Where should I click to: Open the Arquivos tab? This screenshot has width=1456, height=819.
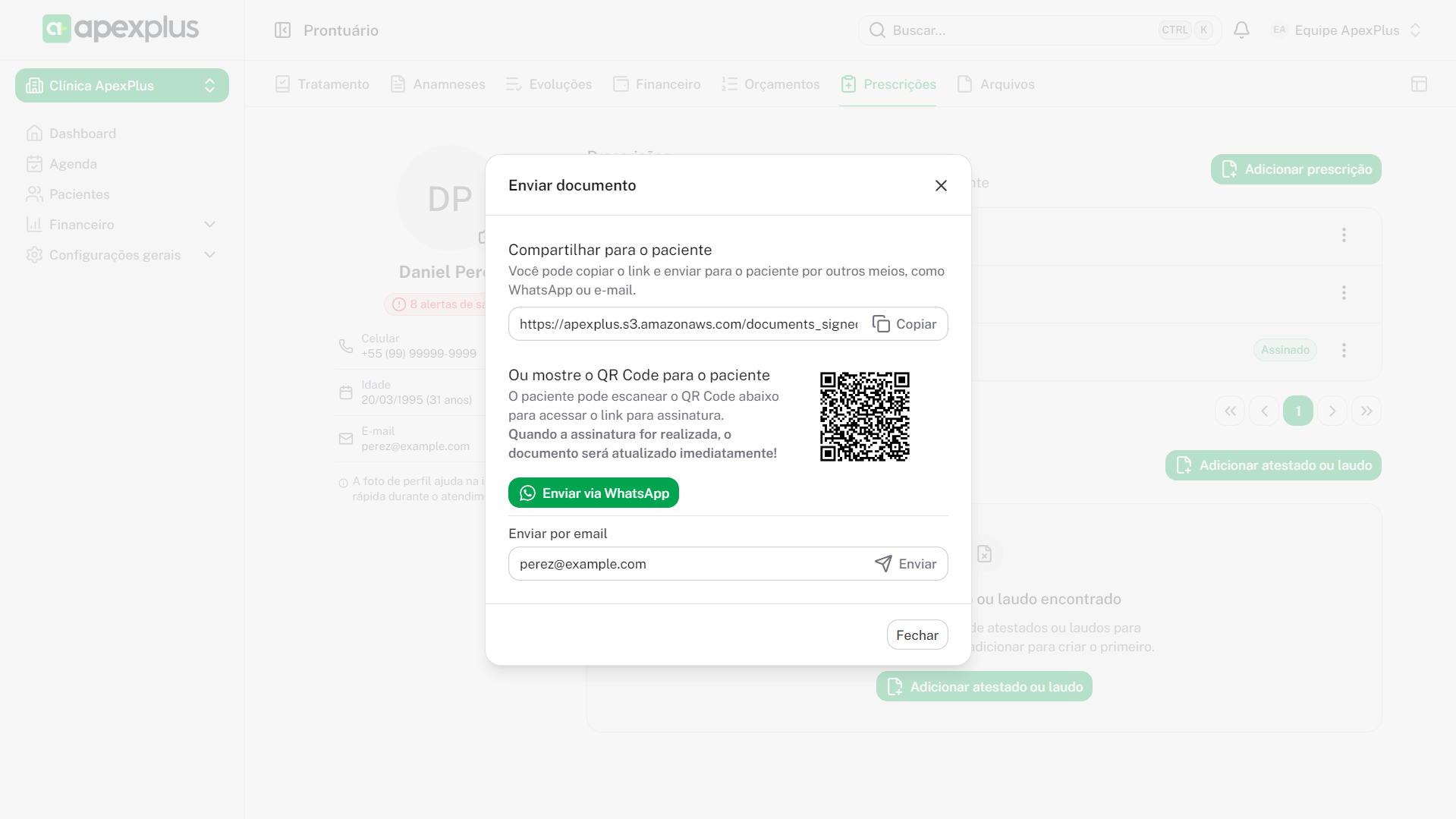995,84
